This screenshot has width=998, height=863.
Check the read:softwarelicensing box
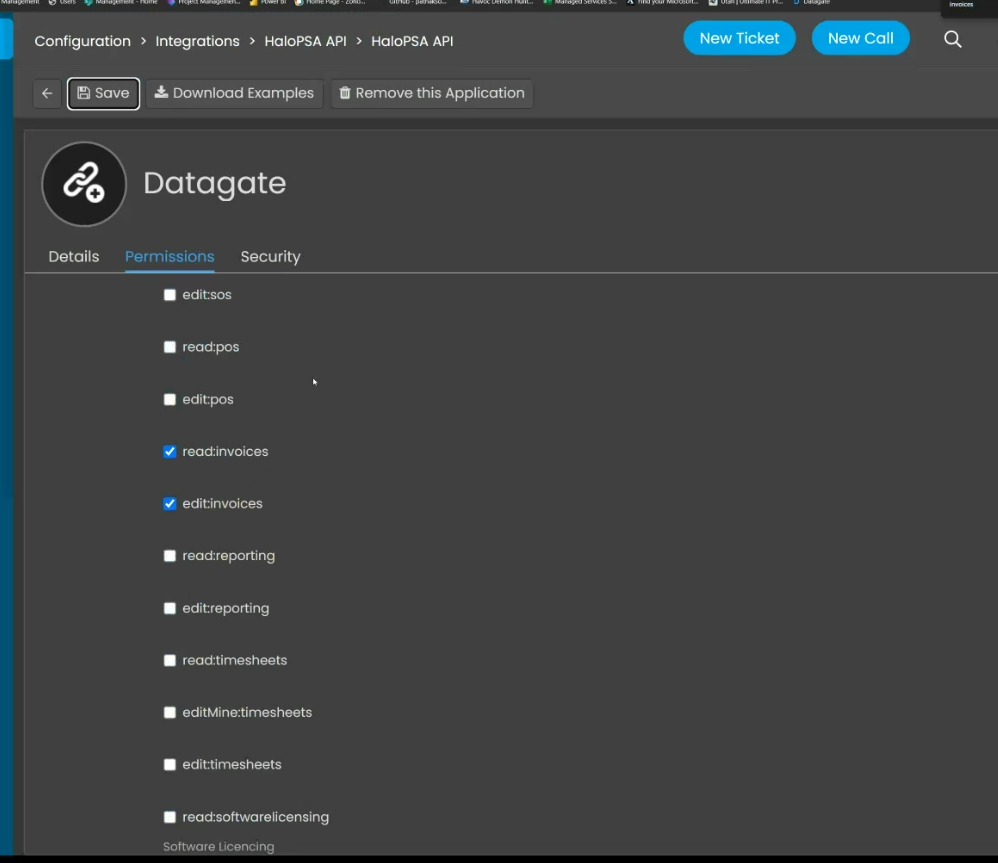[x=170, y=817]
